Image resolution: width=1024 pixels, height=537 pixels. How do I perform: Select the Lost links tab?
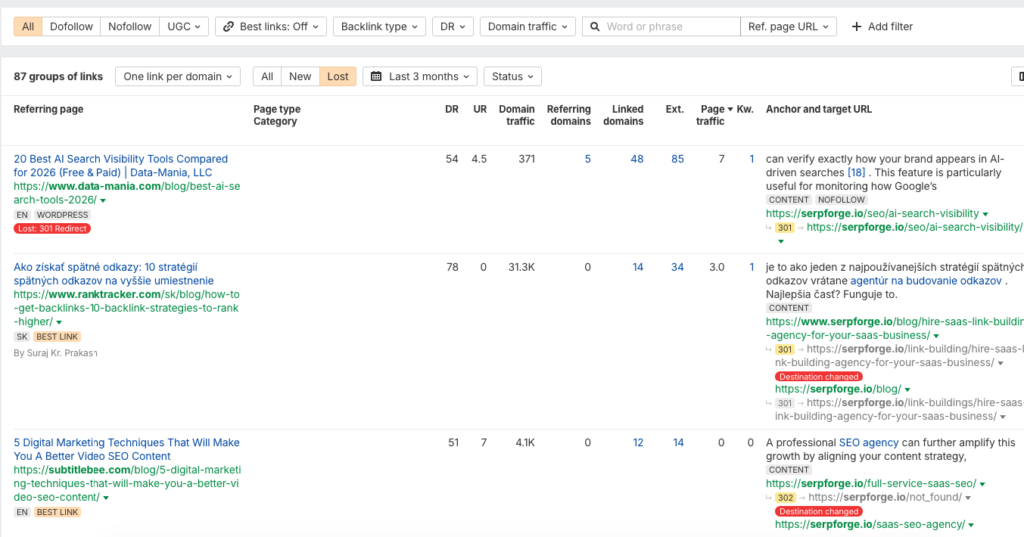coord(338,76)
